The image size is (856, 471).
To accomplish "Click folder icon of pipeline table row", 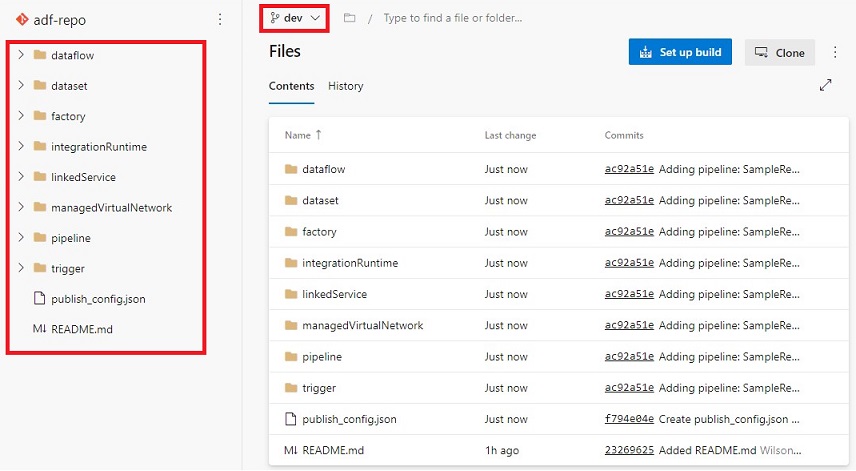I will click(x=291, y=356).
